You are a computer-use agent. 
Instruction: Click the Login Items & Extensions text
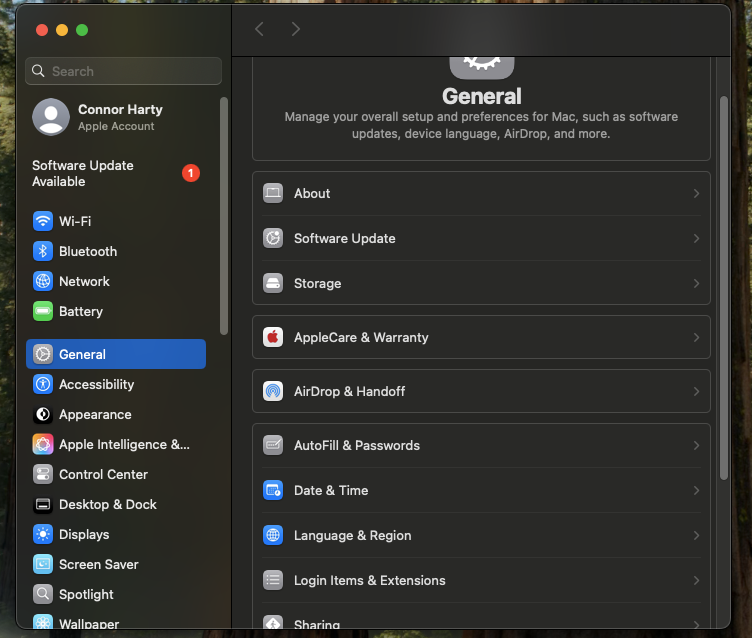[370, 580]
